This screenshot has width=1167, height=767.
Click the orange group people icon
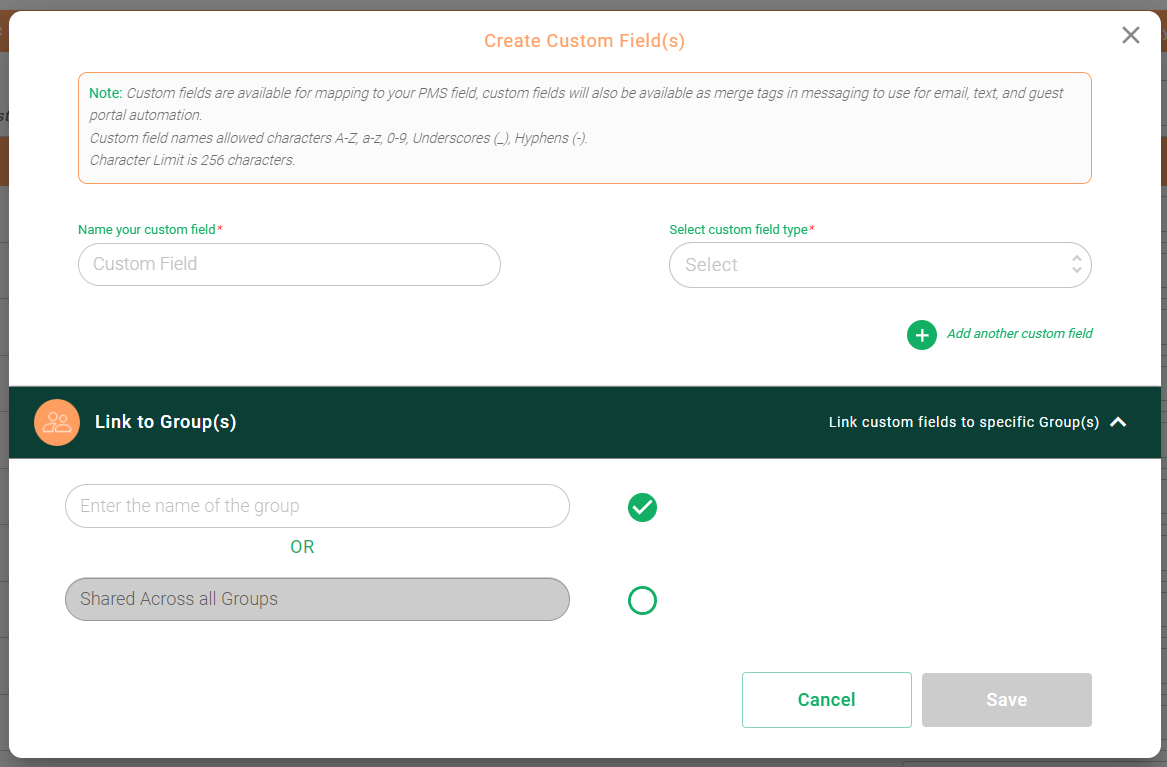pos(57,423)
